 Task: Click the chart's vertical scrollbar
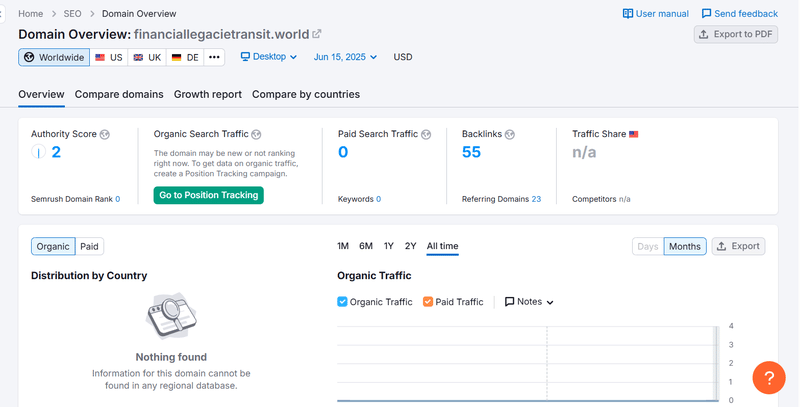717,363
